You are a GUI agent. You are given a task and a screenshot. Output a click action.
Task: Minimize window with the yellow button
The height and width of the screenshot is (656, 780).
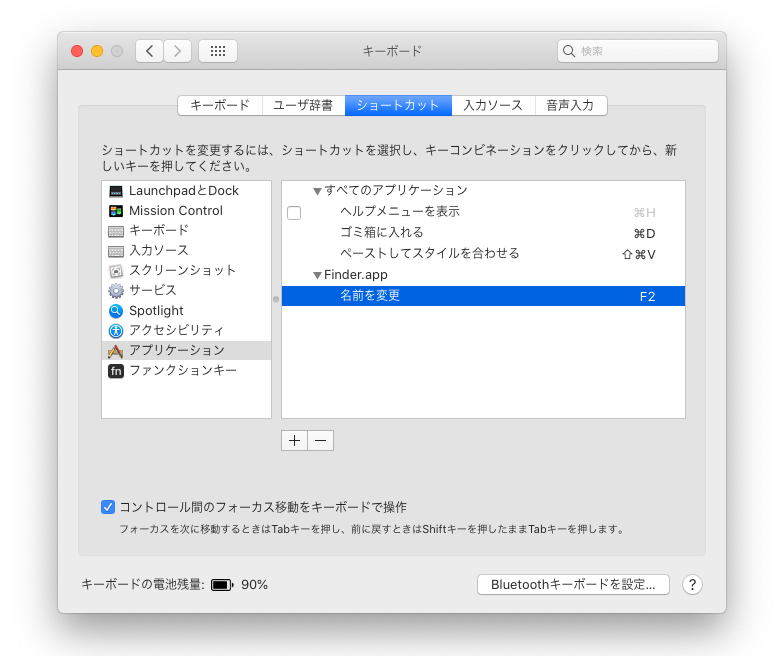point(97,51)
